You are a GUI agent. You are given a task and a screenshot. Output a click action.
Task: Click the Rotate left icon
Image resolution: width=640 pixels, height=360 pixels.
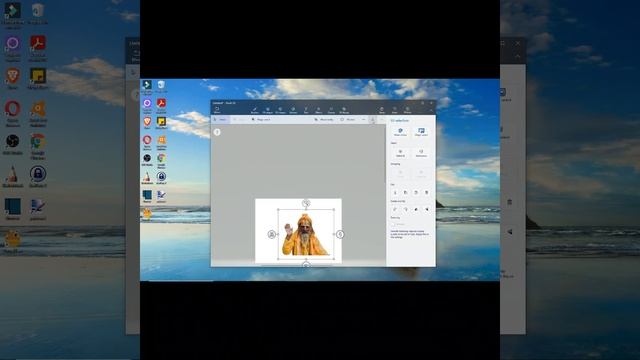point(395,209)
